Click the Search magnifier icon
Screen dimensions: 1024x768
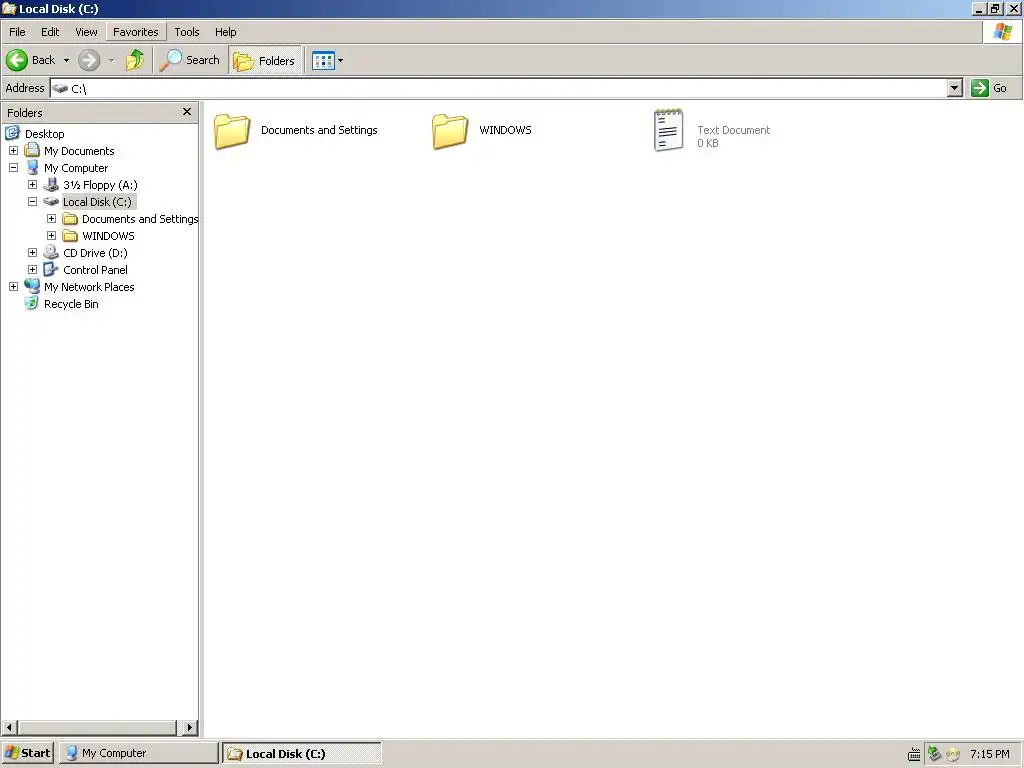(170, 60)
